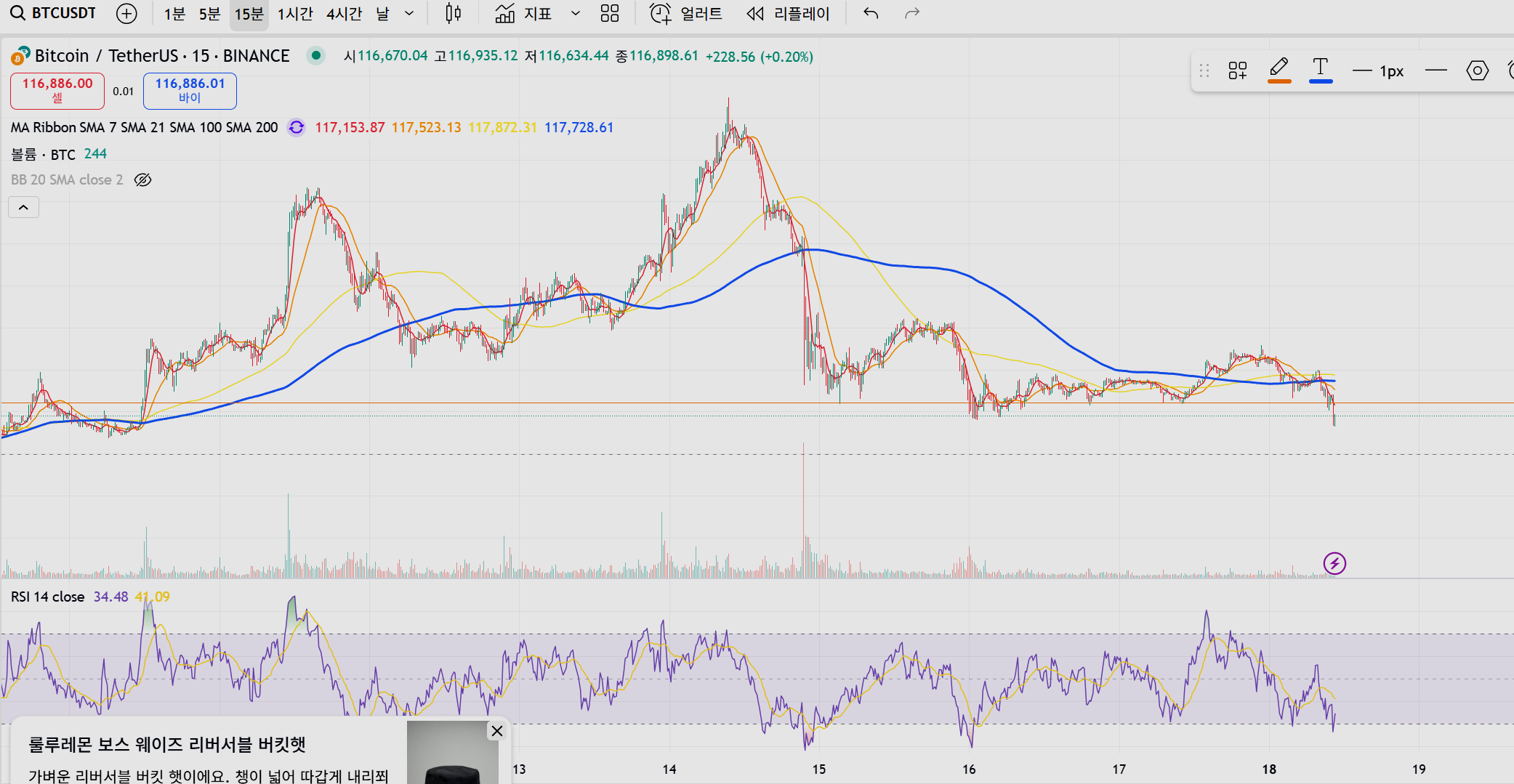Click the 0.01 spread value
The height and width of the screenshot is (784, 1514).
124,92
